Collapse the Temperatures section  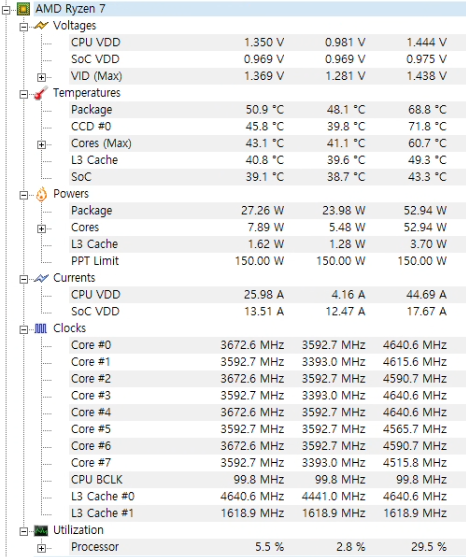[24, 94]
